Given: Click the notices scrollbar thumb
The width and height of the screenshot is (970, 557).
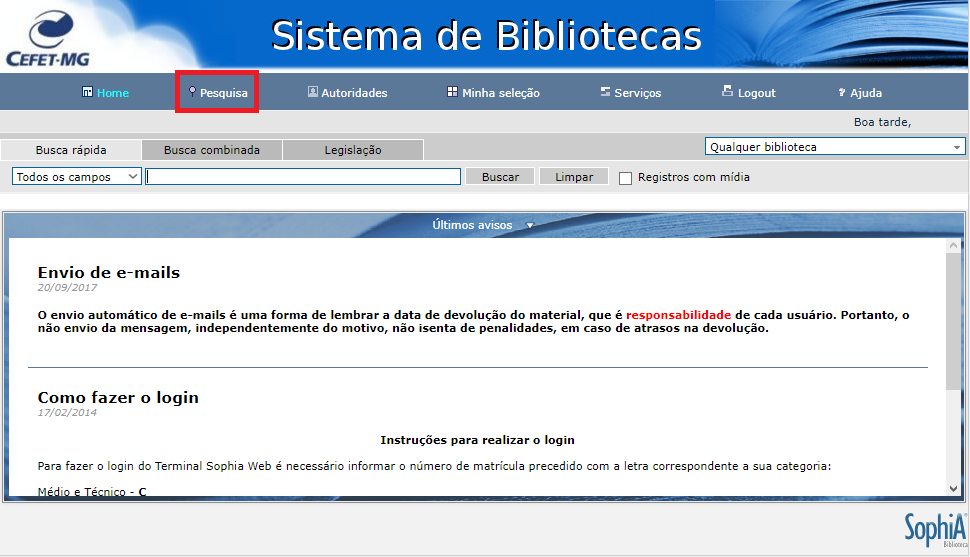Looking at the screenshot, I should click(953, 321).
